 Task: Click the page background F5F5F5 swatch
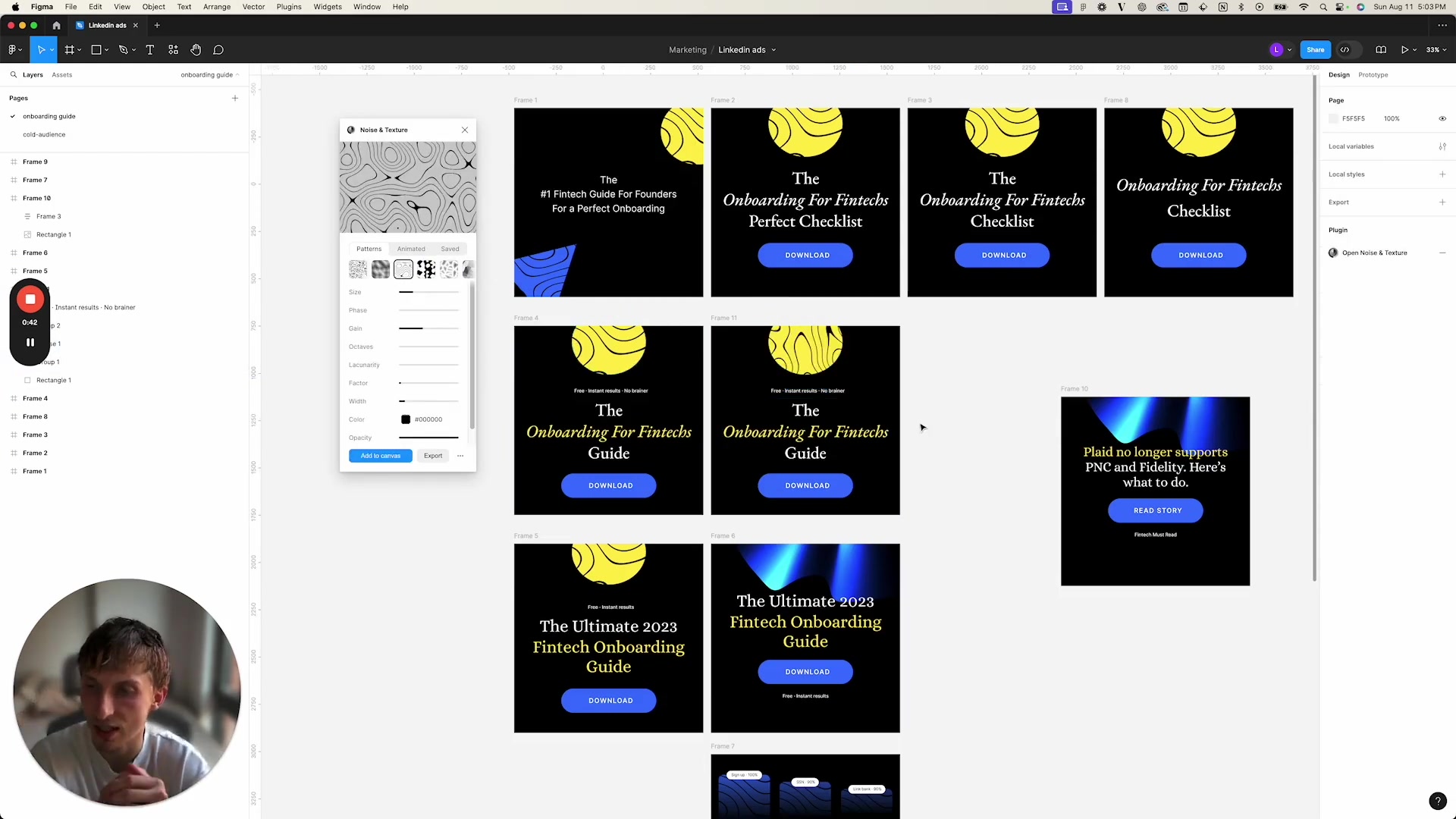tap(1334, 119)
